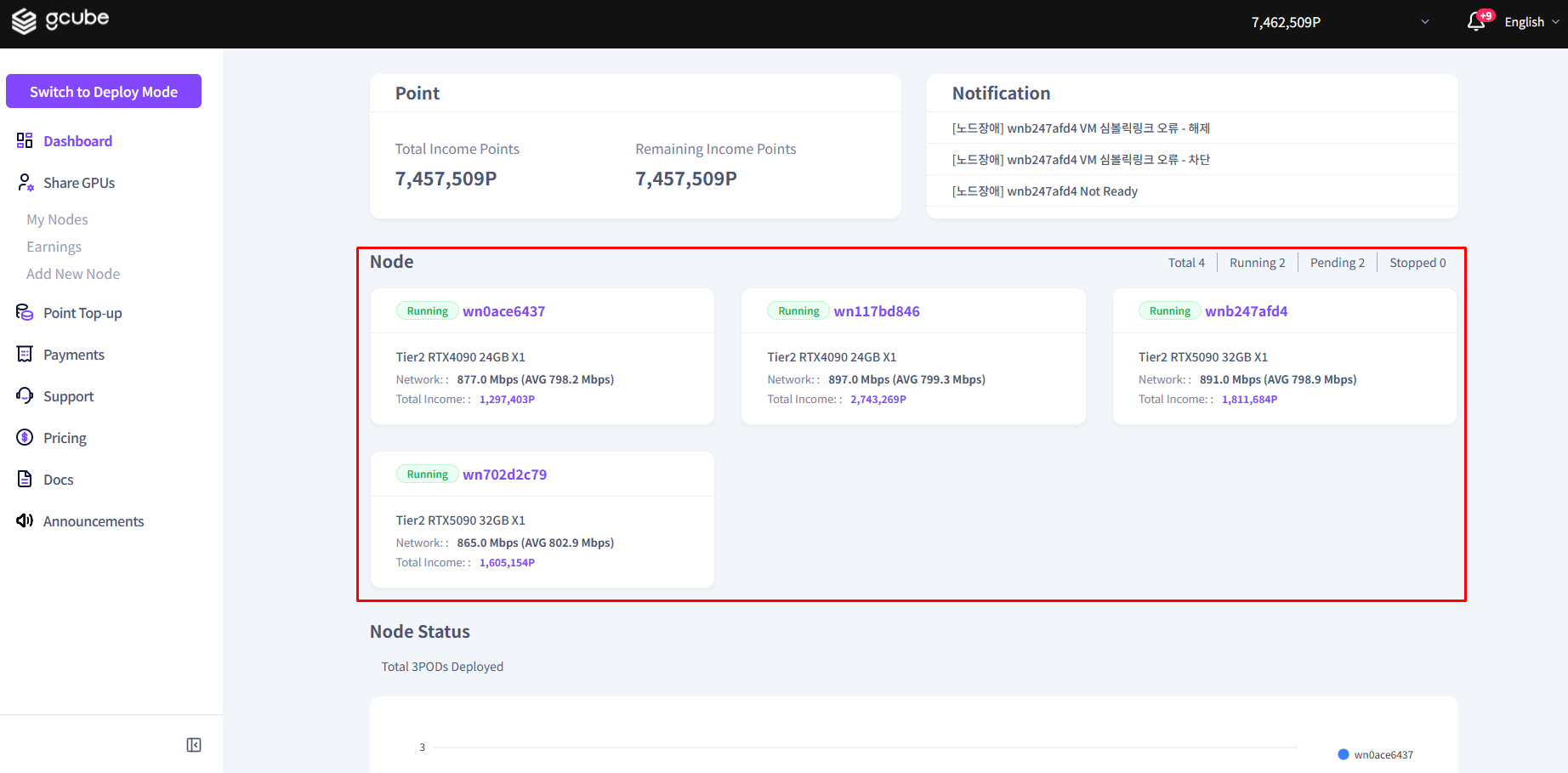This screenshot has height=773, width=1568.
Task: Open node wn117bd846
Action: (877, 311)
